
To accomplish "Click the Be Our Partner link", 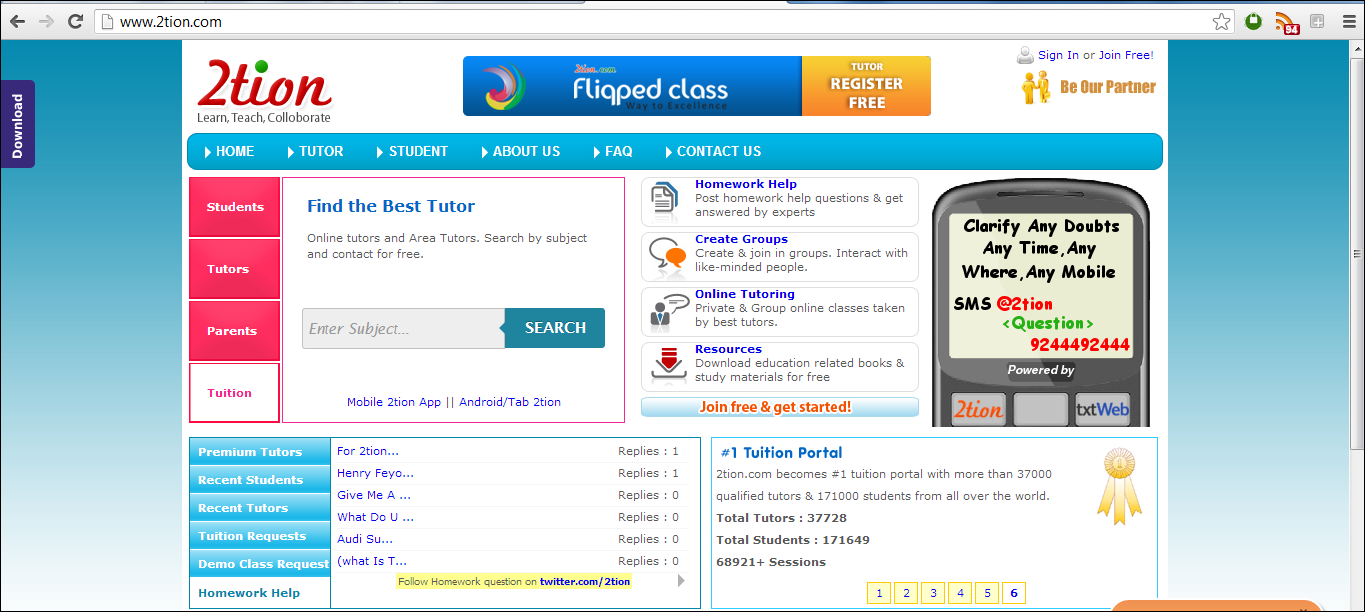I will 1108,87.
